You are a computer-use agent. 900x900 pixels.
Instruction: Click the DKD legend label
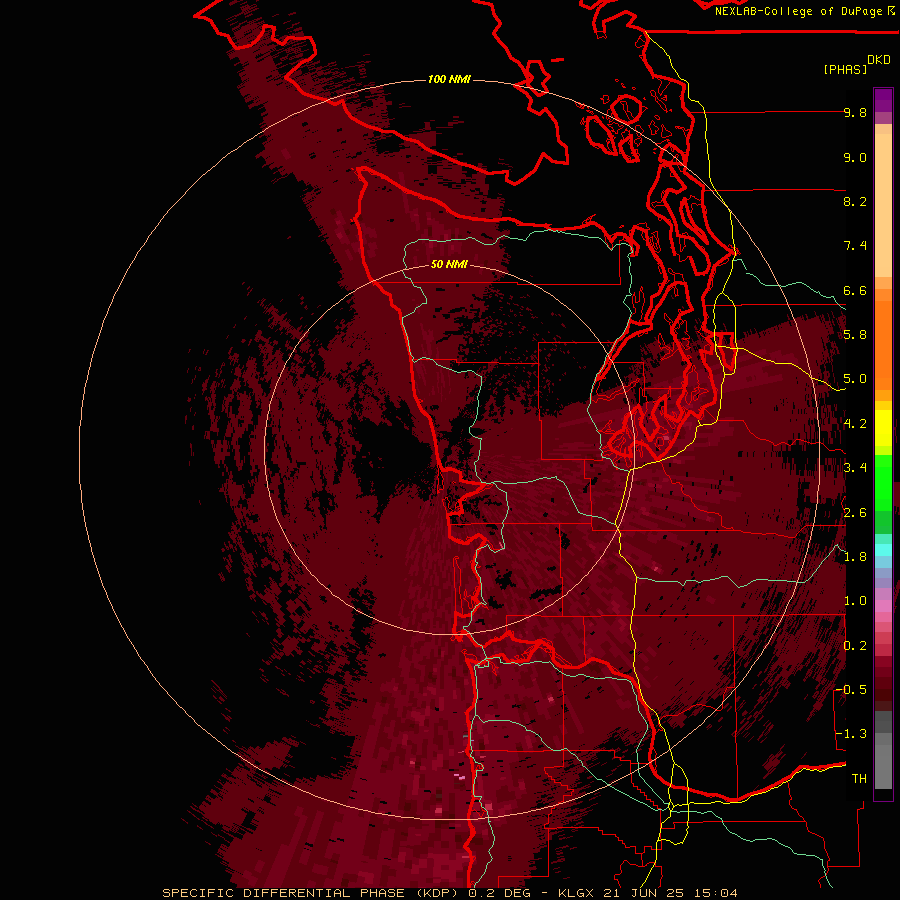(x=879, y=59)
